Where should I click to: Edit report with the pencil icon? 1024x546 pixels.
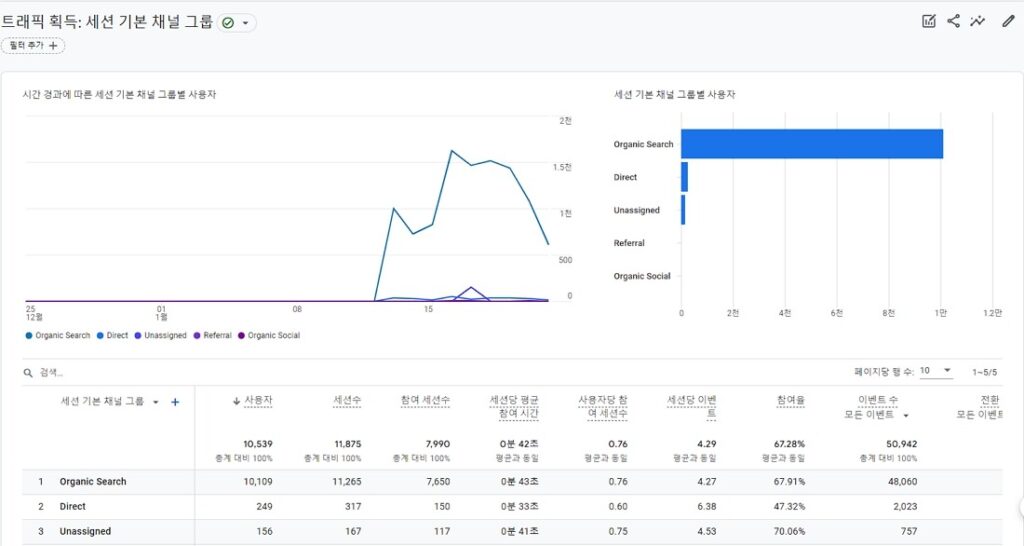point(1008,21)
